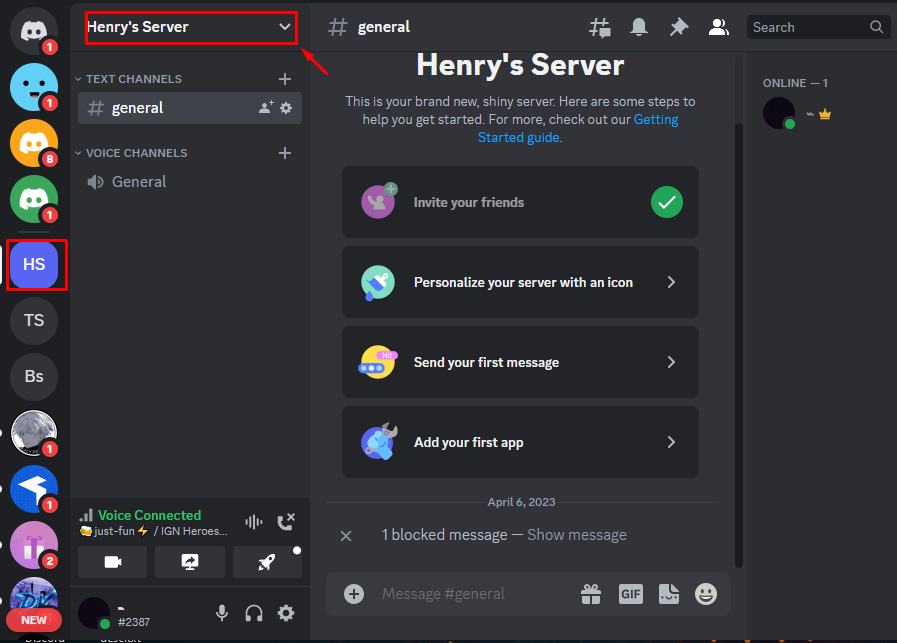
Task: Toggle noise suppression in voice panel
Action: pyautogui.click(x=253, y=522)
